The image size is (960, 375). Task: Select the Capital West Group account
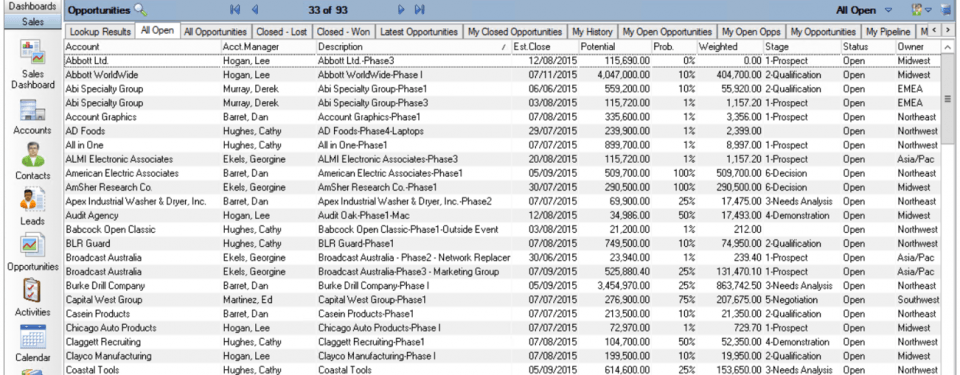coord(103,300)
